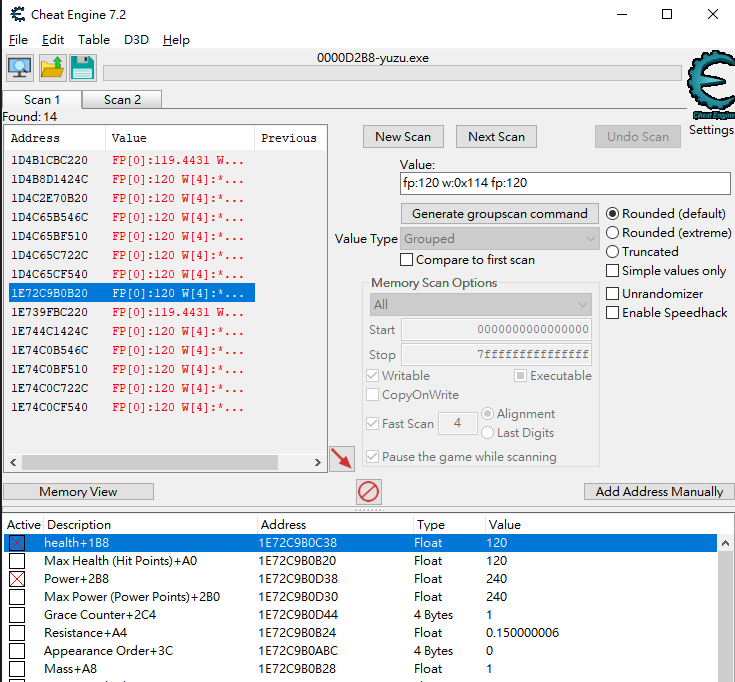Click the Undo Scan button
The width and height of the screenshot is (735, 682).
(x=638, y=136)
